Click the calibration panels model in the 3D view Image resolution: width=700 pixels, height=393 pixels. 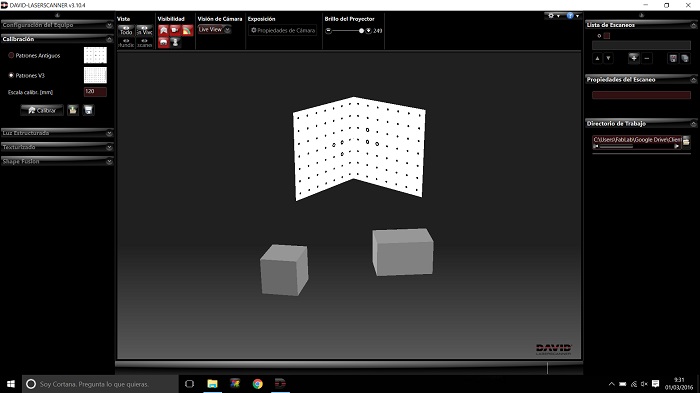pos(359,149)
